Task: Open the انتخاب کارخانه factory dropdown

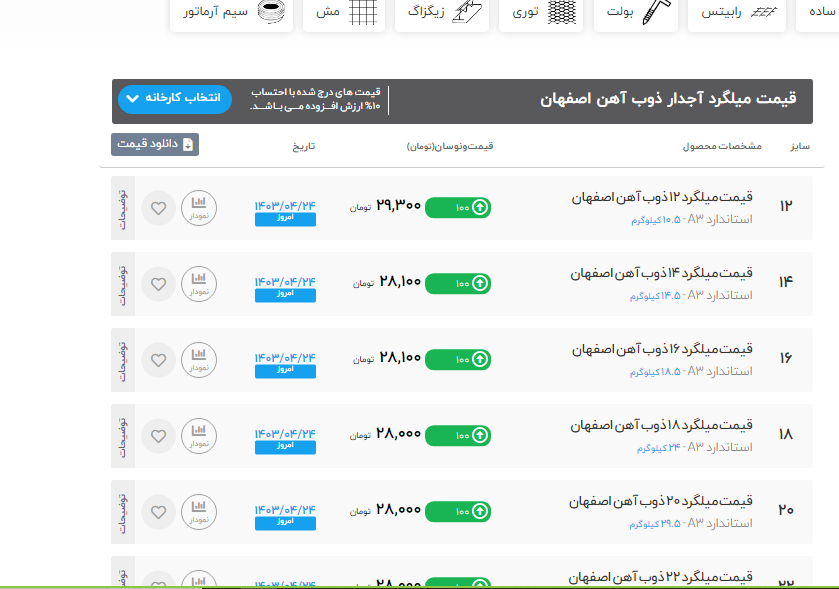Action: coord(175,99)
